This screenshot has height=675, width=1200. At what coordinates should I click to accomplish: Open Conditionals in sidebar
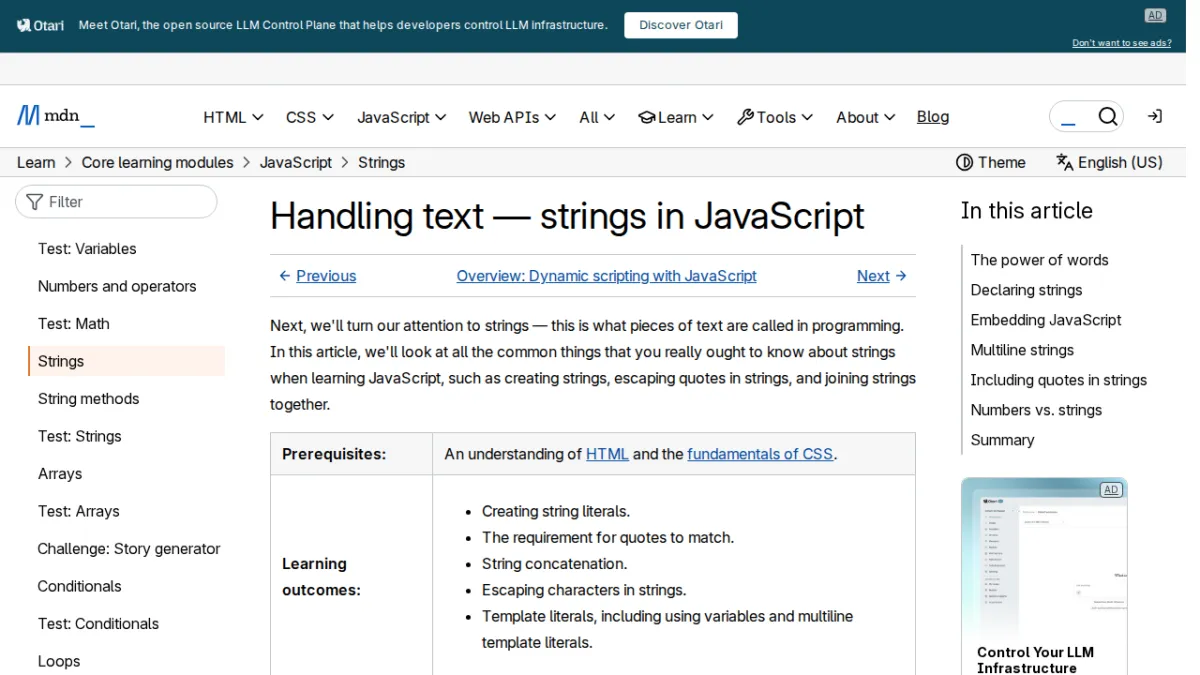pyautogui.click(x=80, y=586)
